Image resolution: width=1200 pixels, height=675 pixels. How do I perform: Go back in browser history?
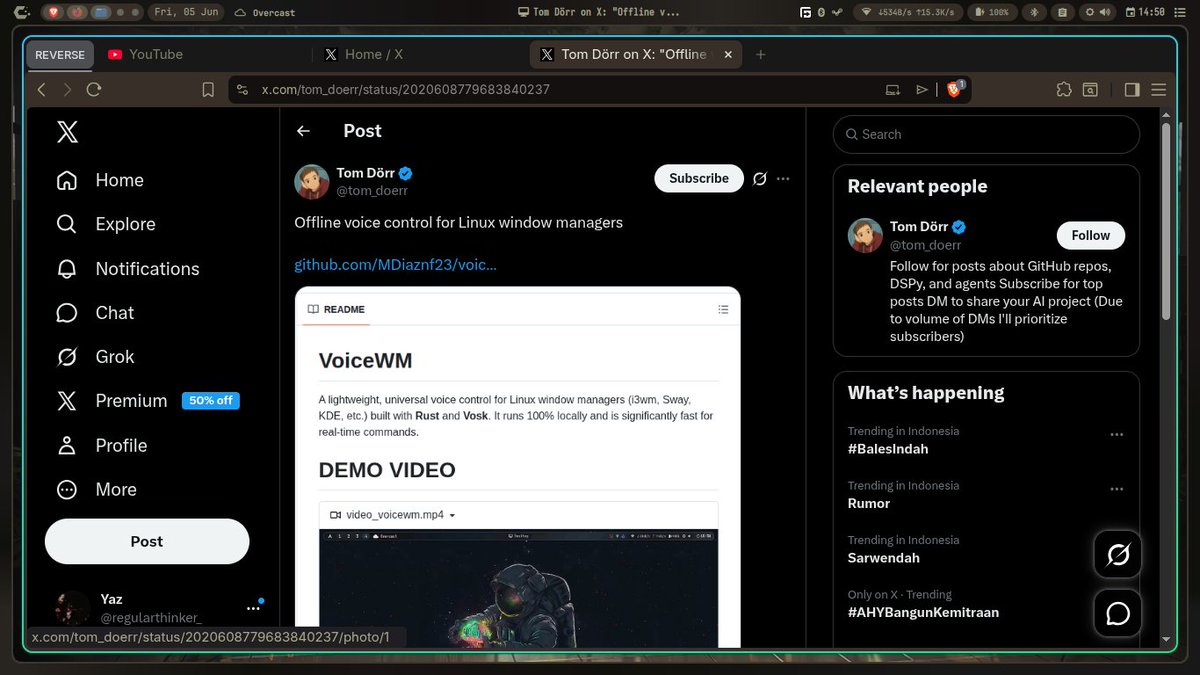(42, 89)
